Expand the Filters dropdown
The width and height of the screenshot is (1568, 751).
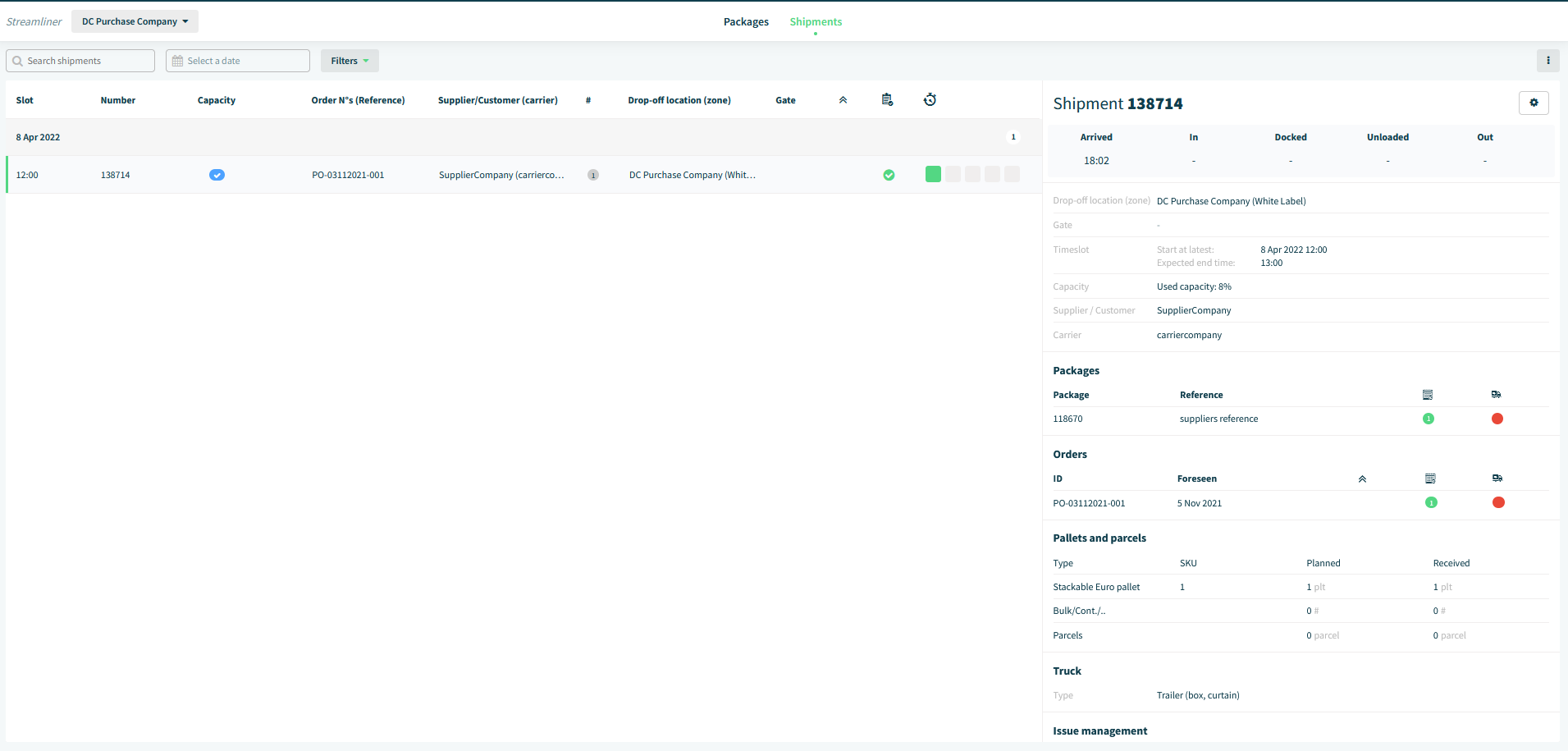350,61
